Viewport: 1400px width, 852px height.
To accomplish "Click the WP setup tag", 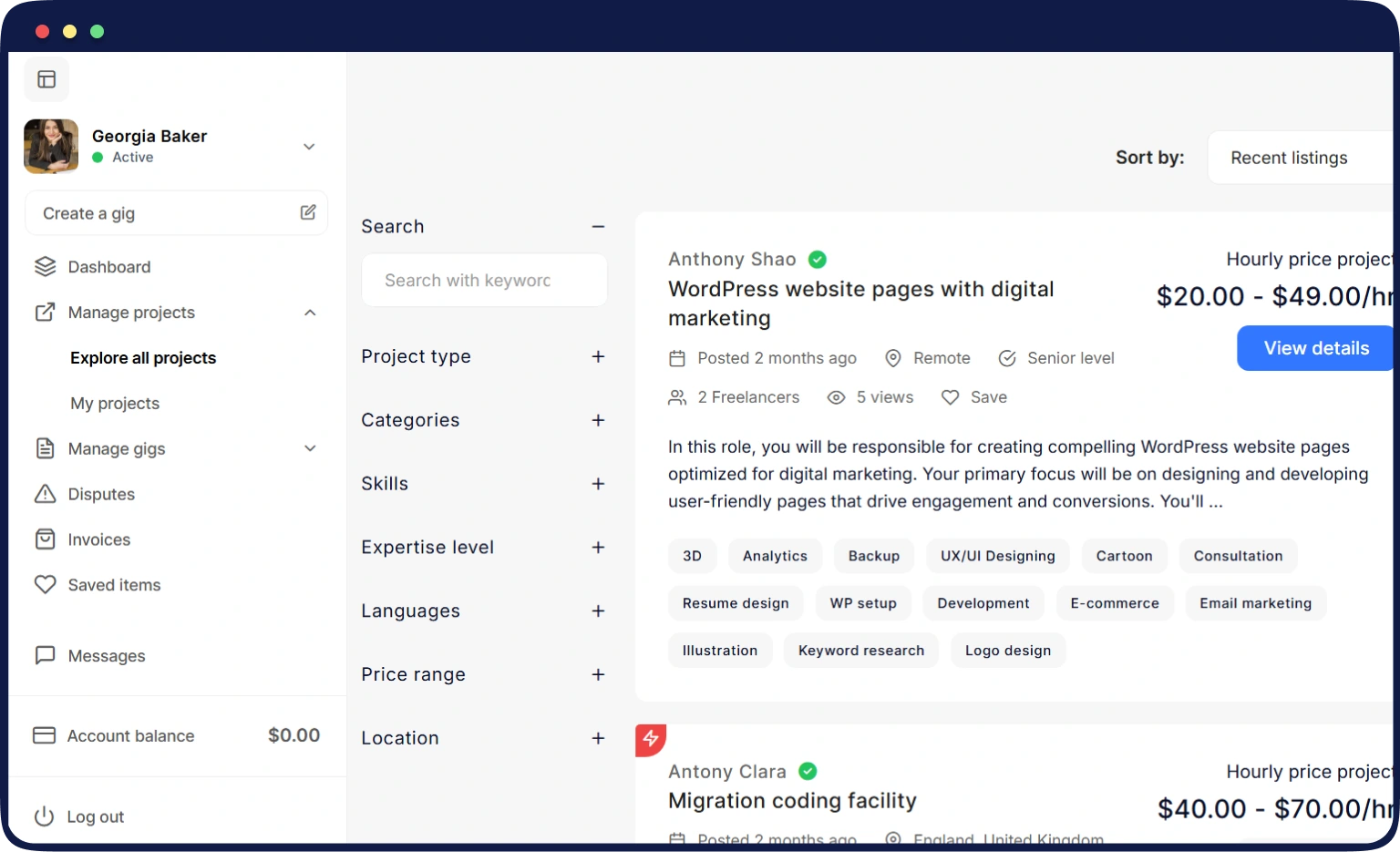I will click(863, 603).
